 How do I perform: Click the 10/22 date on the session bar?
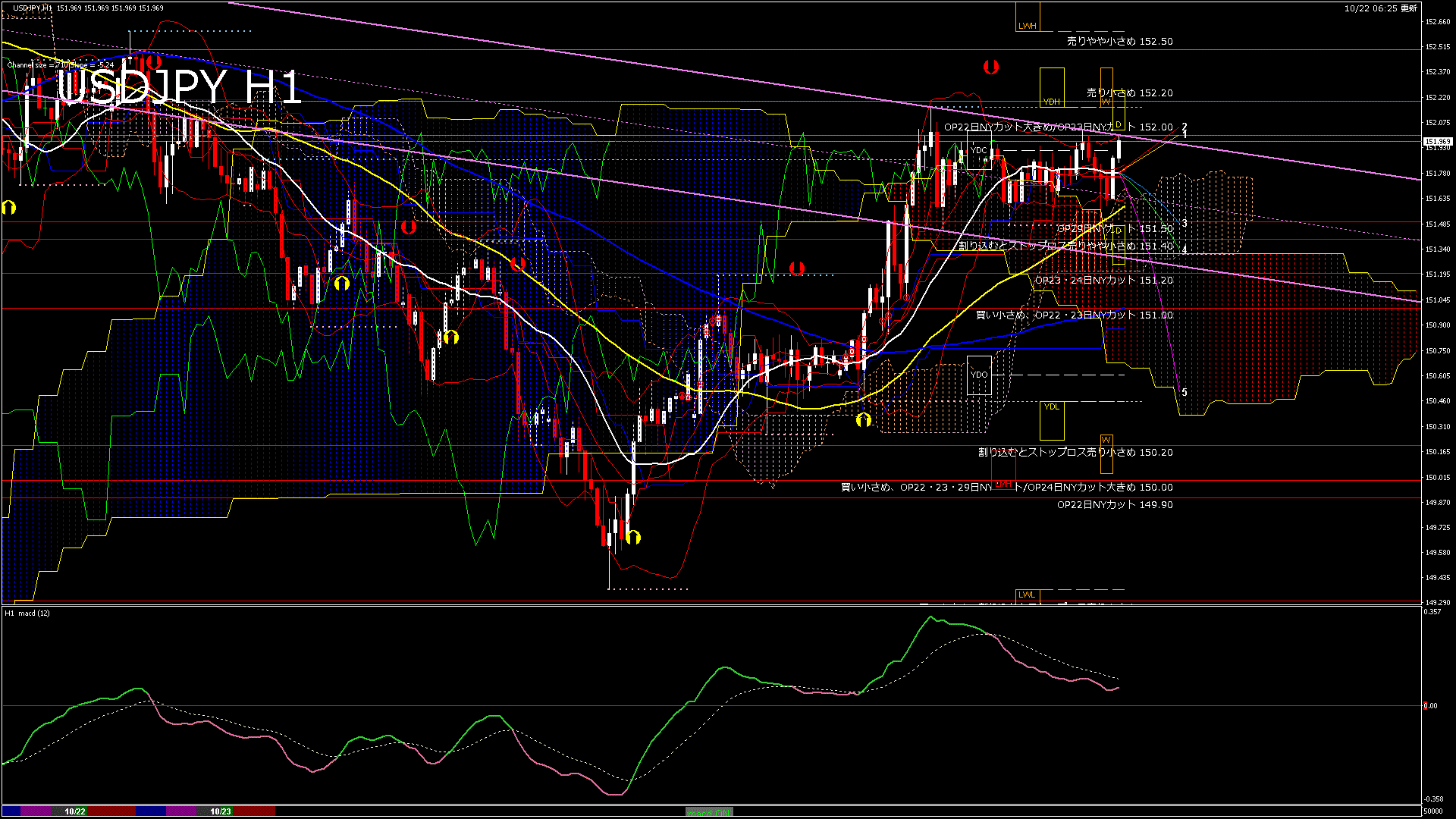click(75, 811)
